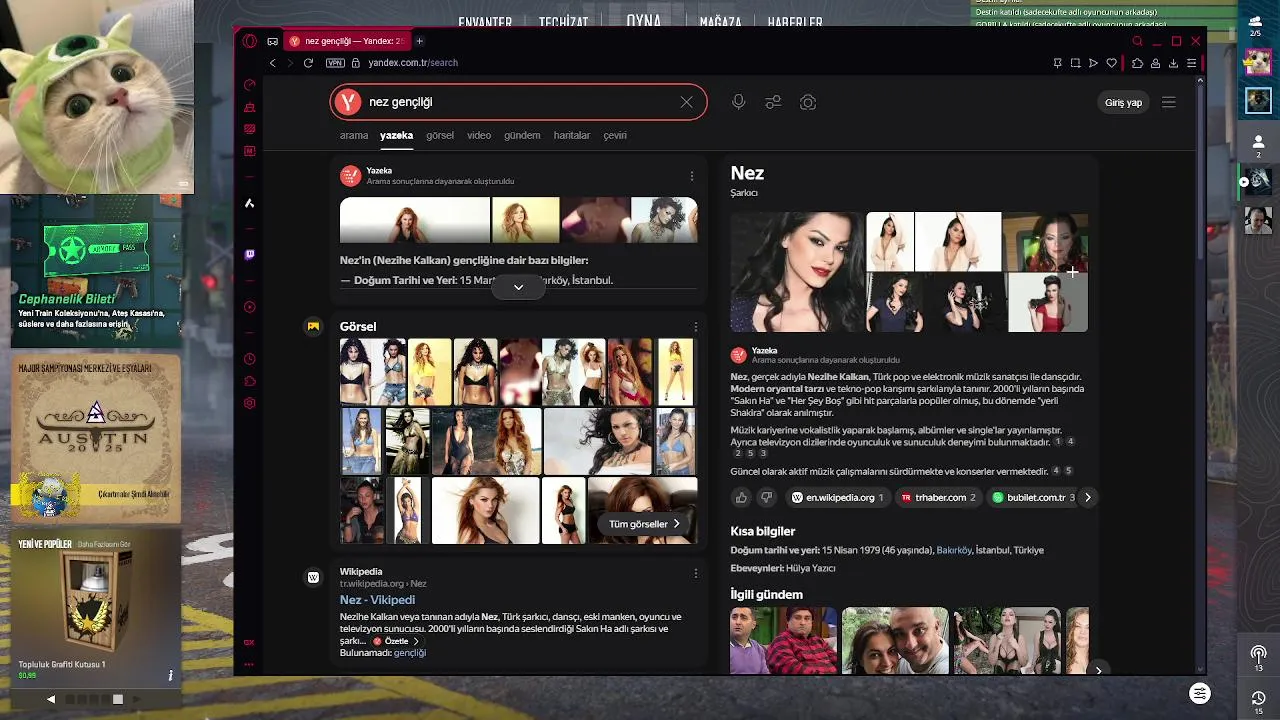Open Görsel block options three dots
This screenshot has height=720, width=1280.
tap(695, 327)
